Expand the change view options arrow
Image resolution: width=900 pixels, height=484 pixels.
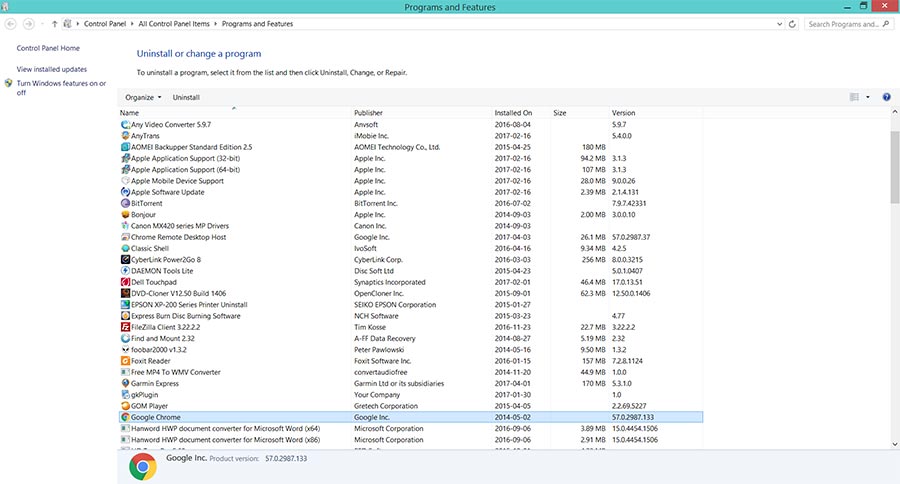[867, 97]
